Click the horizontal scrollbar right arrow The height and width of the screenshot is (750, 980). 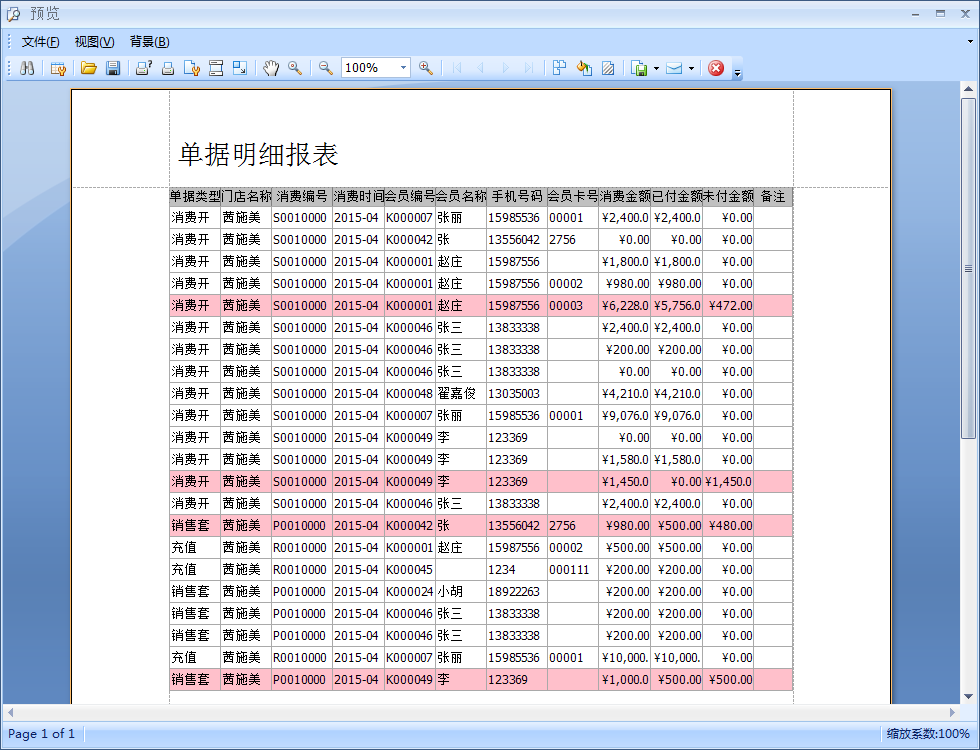[952, 712]
